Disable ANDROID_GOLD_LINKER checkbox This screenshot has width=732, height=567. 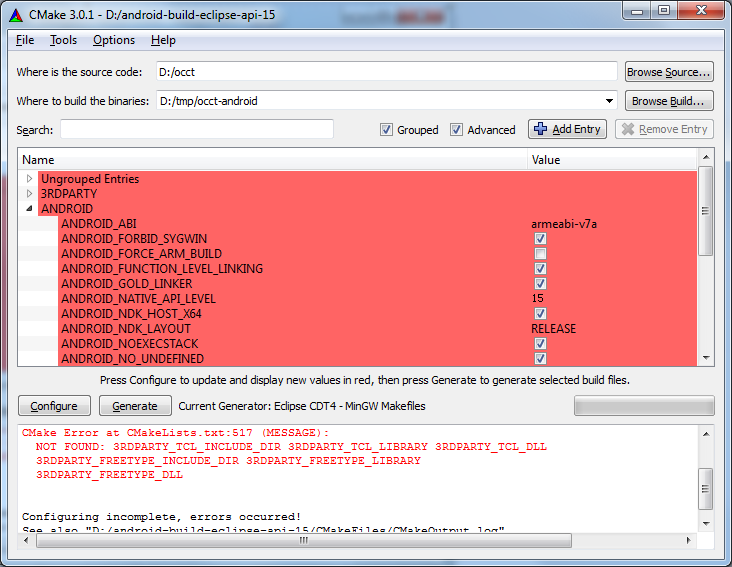pos(540,284)
